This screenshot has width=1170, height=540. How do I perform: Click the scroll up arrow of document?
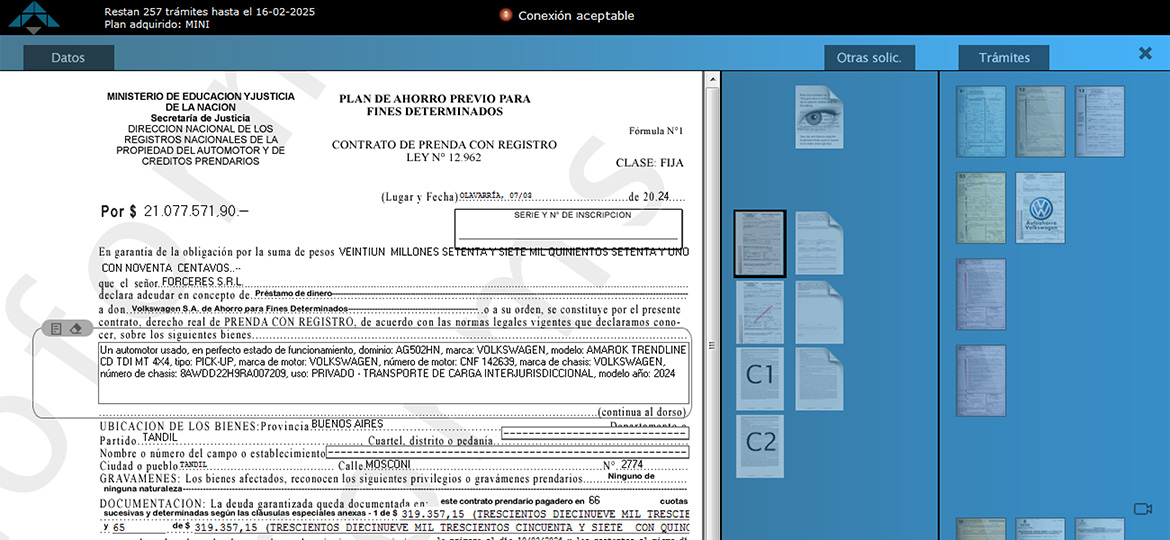711,78
